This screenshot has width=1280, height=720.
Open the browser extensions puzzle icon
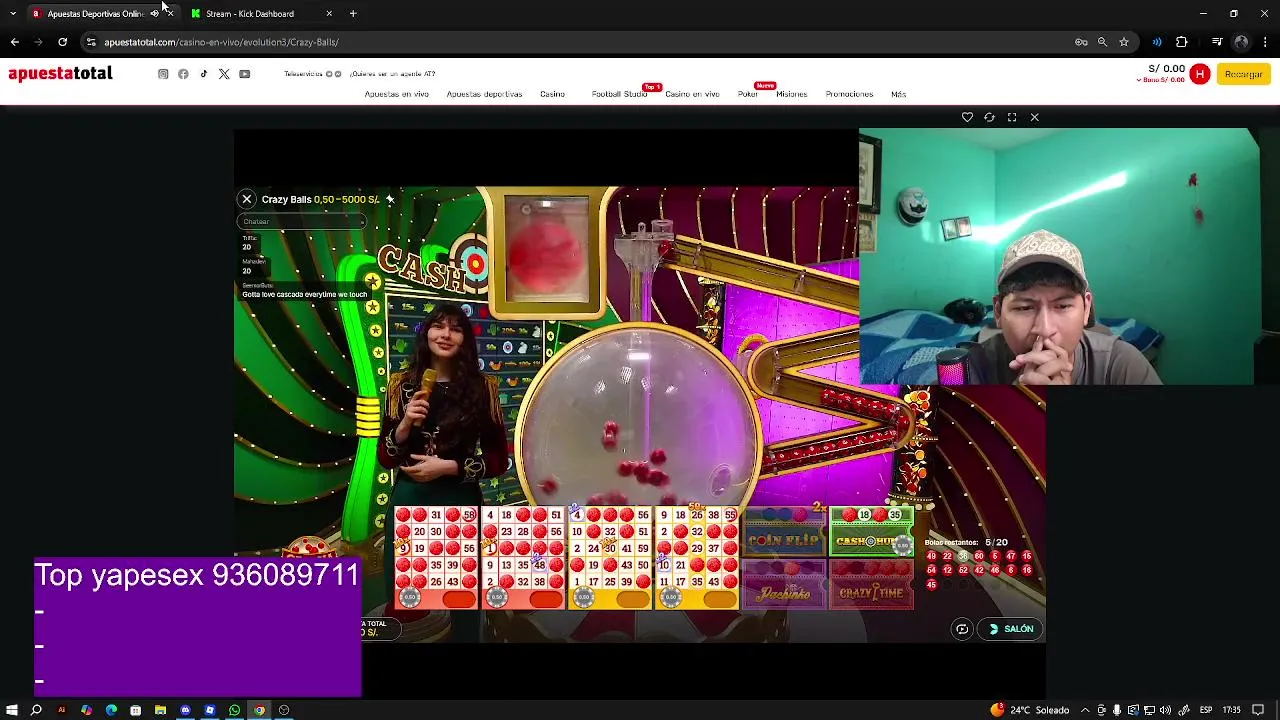pyautogui.click(x=1182, y=42)
